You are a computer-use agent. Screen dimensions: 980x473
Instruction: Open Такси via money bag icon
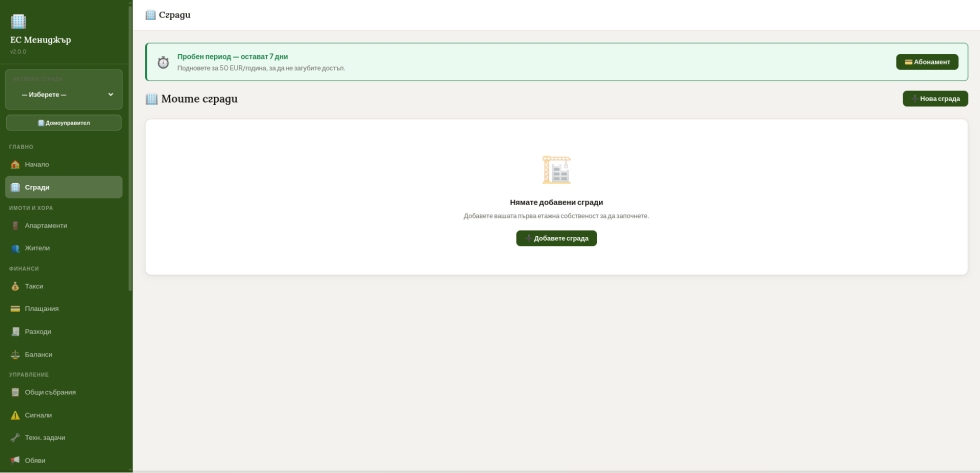[x=15, y=286]
